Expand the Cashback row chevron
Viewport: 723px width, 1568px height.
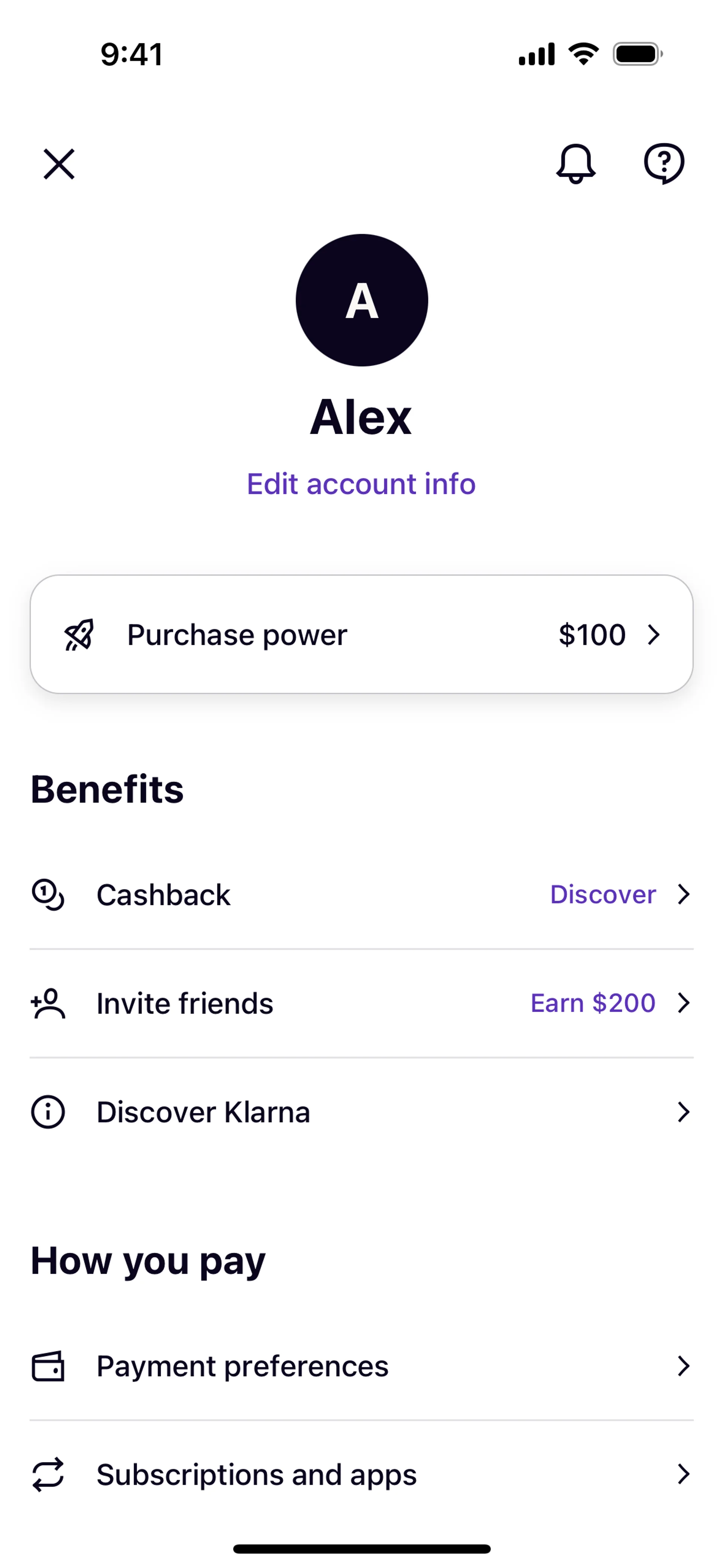[684, 894]
